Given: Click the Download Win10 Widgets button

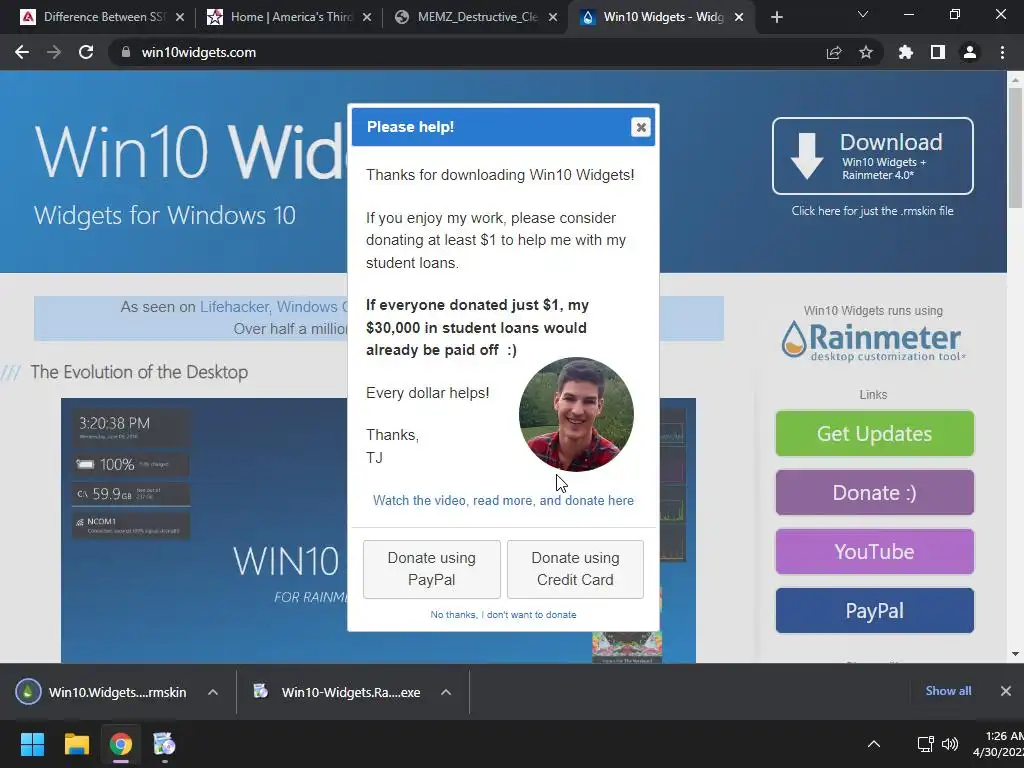Looking at the screenshot, I should [872, 156].
